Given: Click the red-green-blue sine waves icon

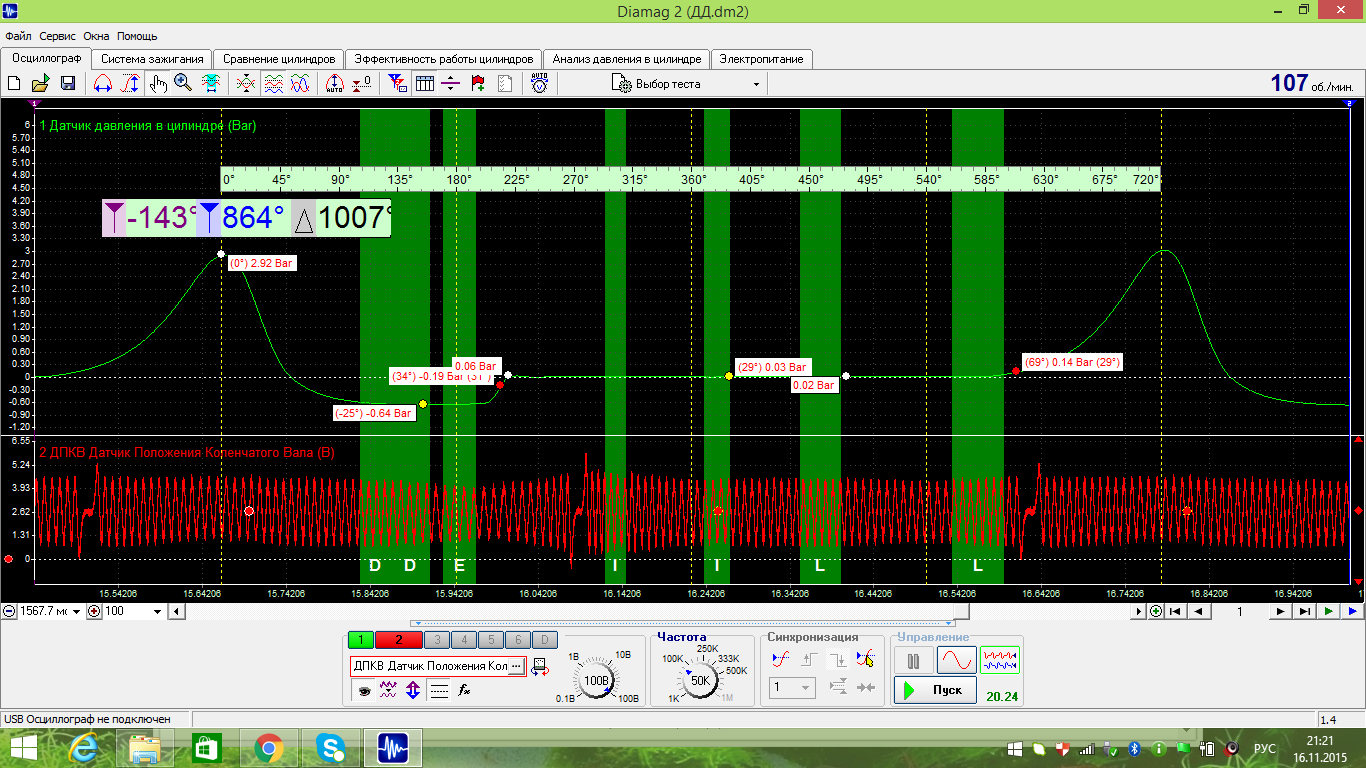Looking at the screenshot, I should pos(299,84).
